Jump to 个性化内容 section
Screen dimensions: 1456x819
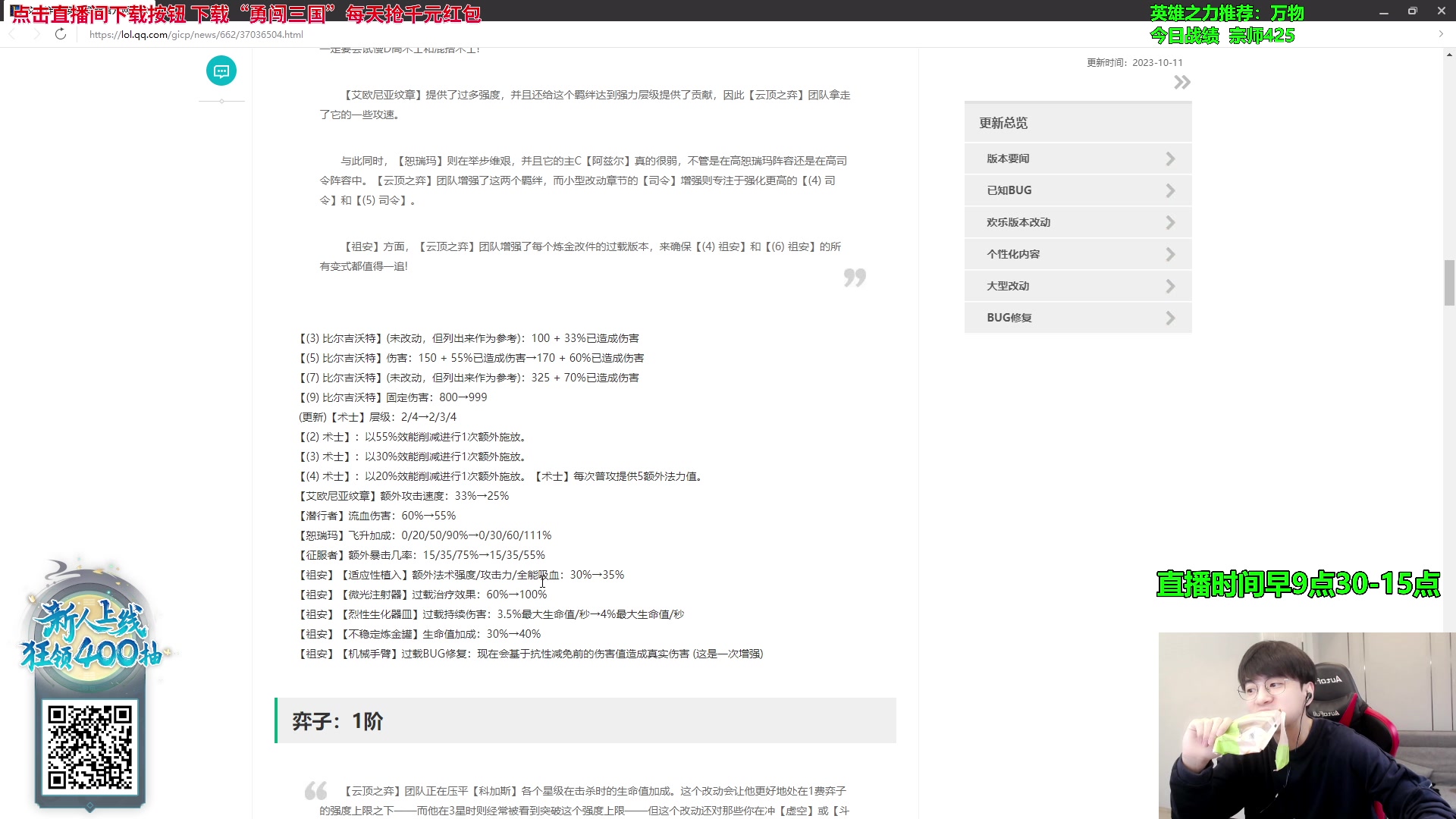click(x=1078, y=254)
